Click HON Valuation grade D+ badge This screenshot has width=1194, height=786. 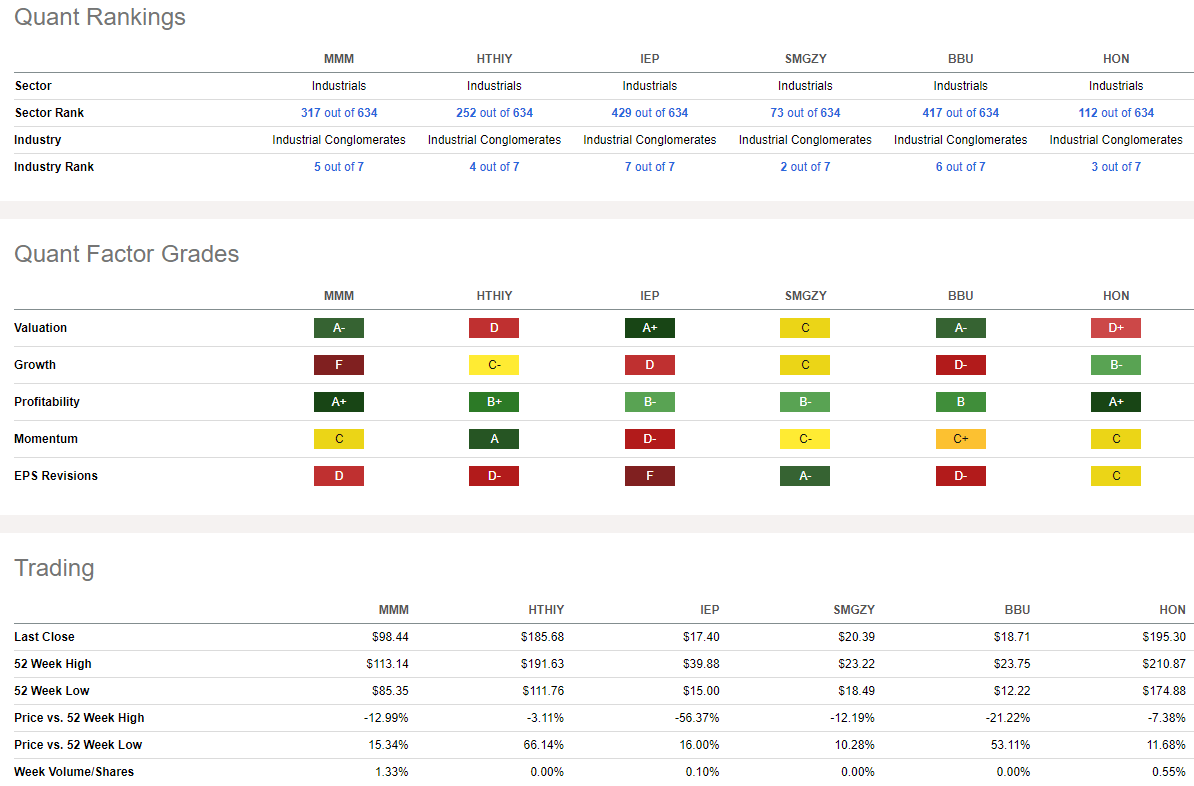pyautogui.click(x=1116, y=328)
